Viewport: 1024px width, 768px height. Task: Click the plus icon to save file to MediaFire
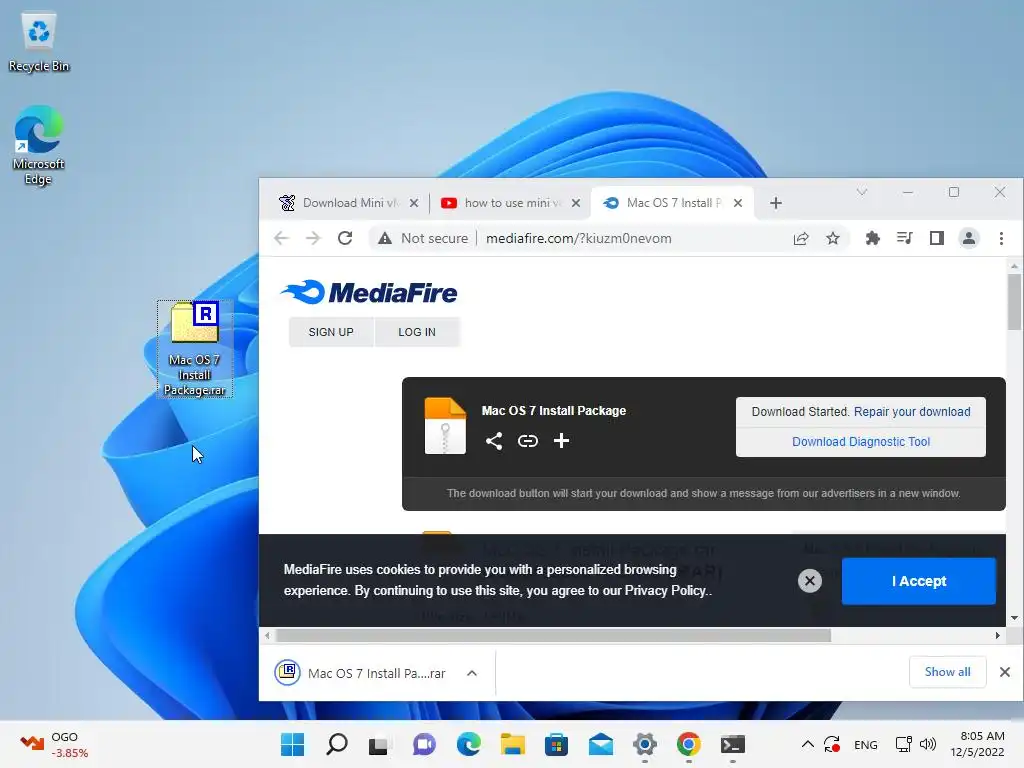pyautogui.click(x=562, y=441)
